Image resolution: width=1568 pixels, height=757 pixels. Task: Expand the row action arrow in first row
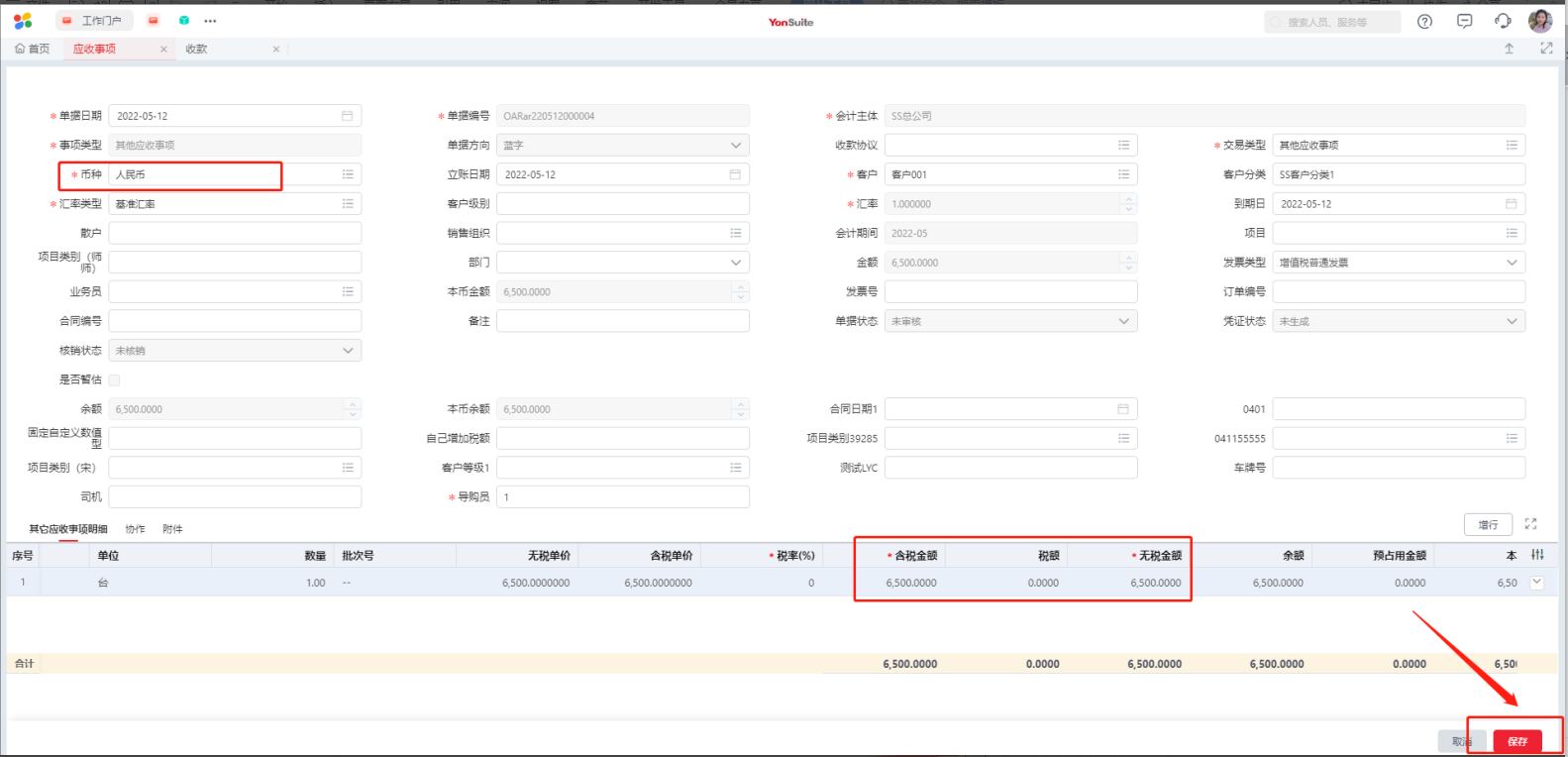1537,583
